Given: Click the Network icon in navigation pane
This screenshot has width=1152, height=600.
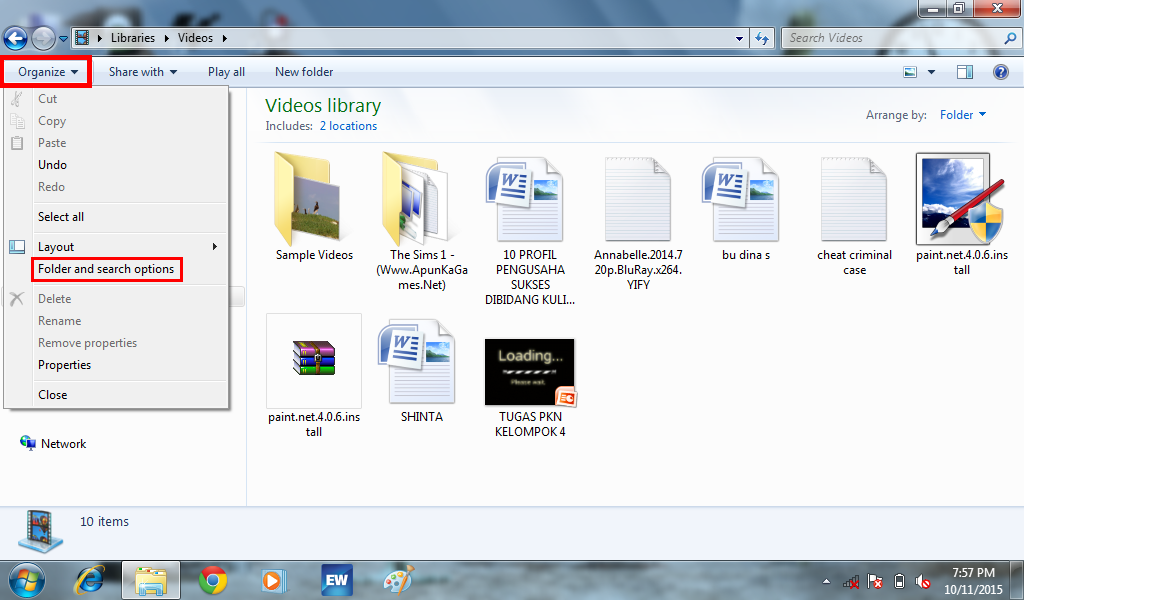Looking at the screenshot, I should [x=28, y=443].
